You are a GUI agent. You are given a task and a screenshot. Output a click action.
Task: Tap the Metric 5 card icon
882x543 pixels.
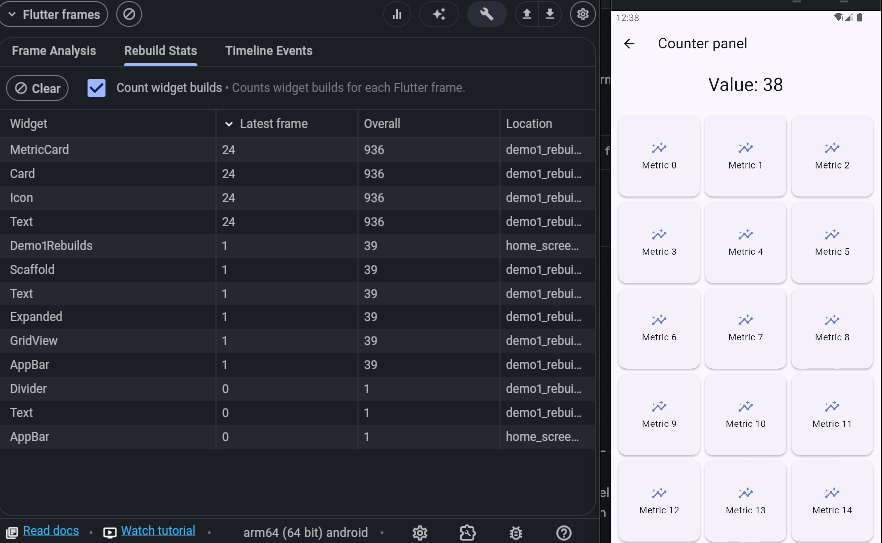[x=832, y=234]
